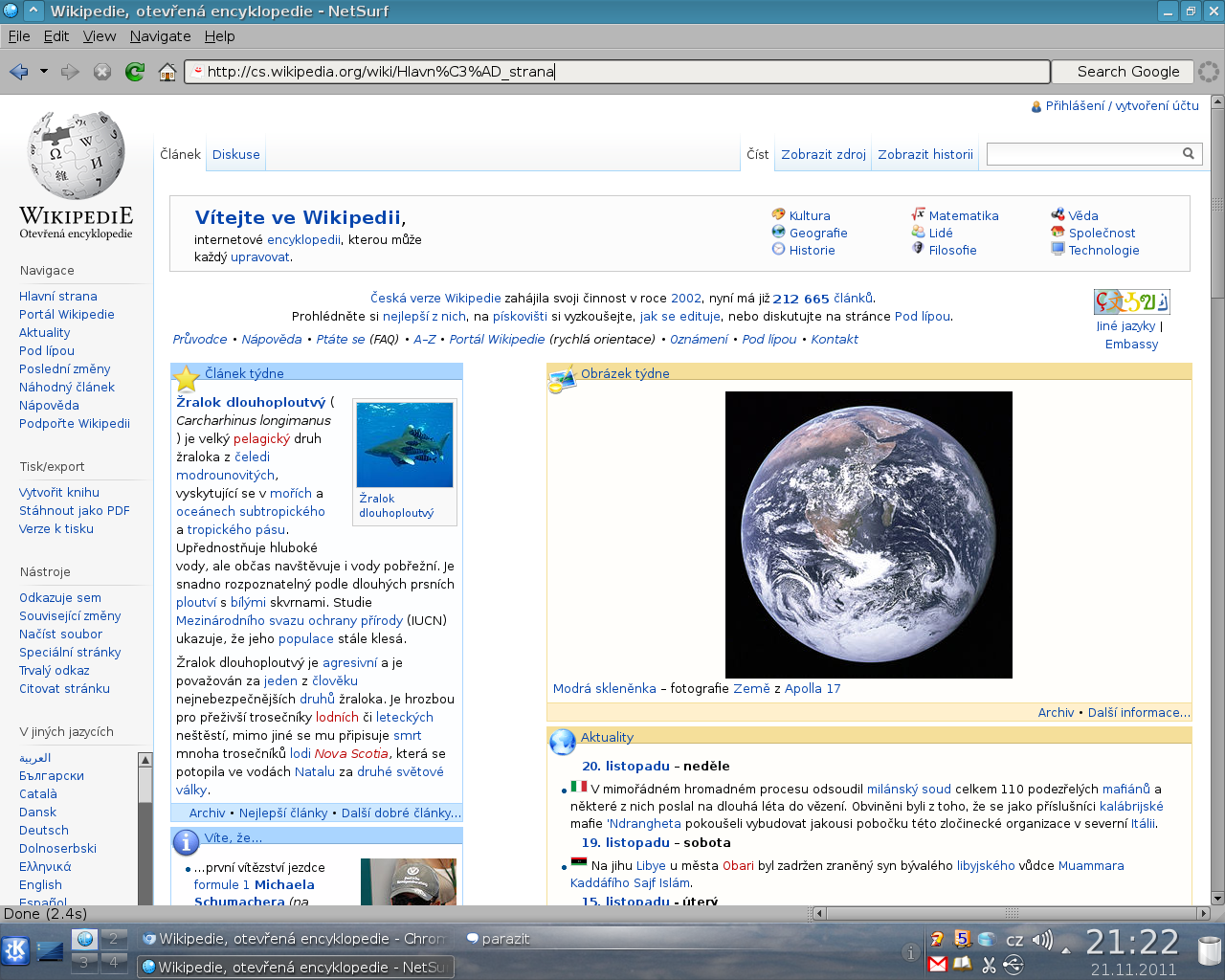This screenshot has width=1225, height=980.
Task: Click the Klipper scissors tray icon
Action: tap(989, 965)
